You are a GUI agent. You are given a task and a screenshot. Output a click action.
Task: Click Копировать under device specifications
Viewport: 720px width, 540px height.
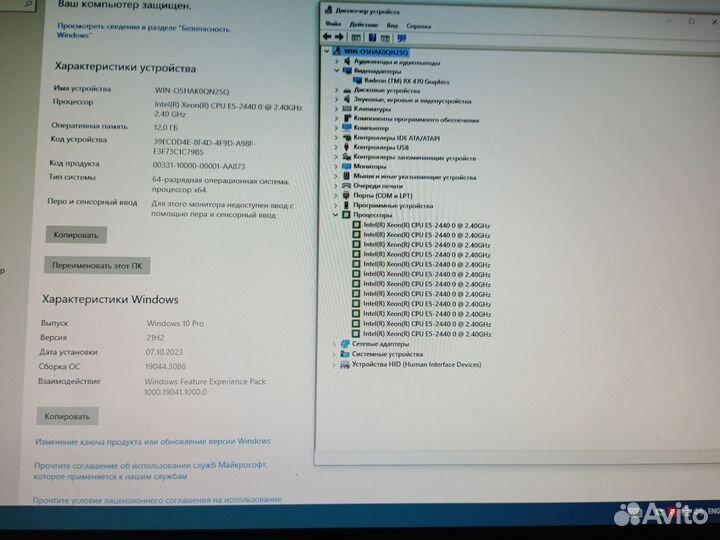76,235
